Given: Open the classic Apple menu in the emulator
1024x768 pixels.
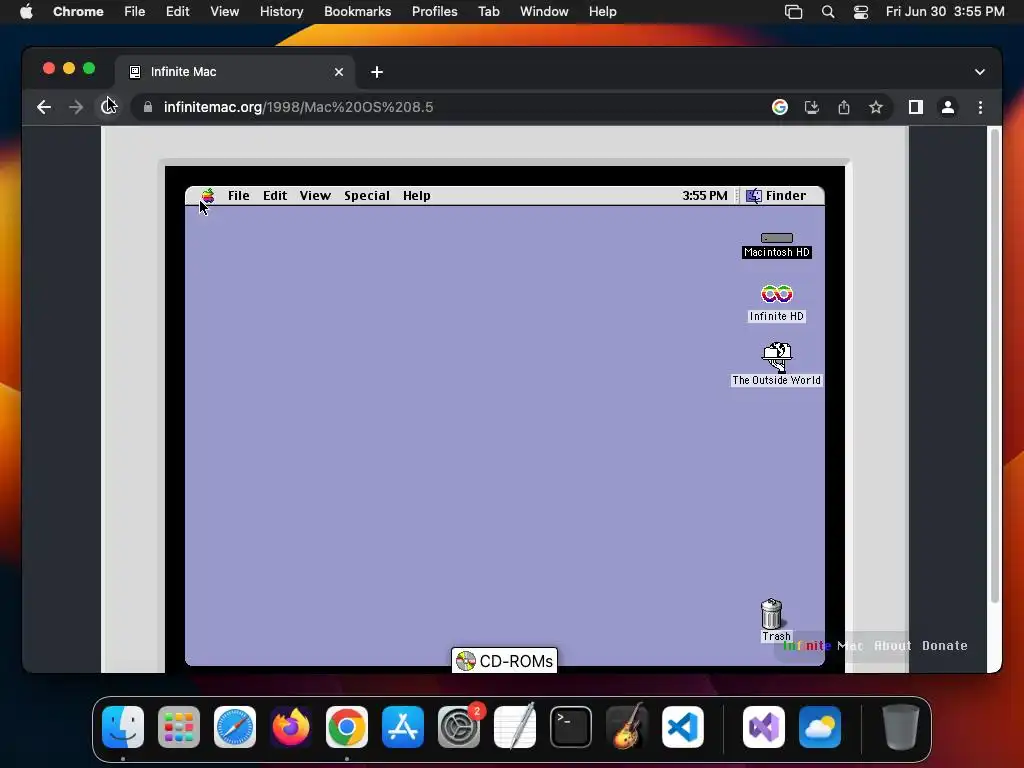Looking at the screenshot, I should pos(208,195).
